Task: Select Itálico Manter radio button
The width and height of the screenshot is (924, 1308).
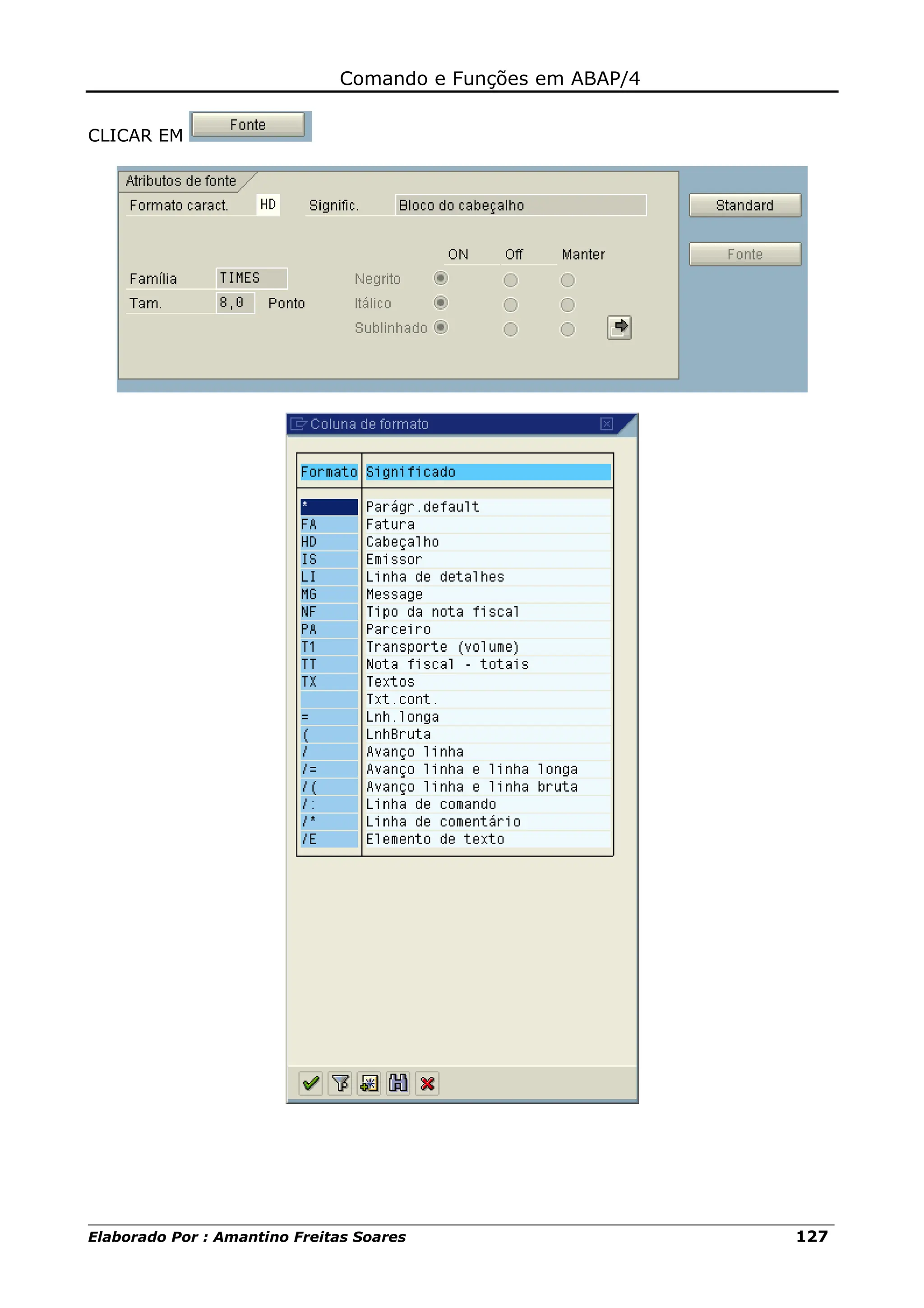Action: 567,305
